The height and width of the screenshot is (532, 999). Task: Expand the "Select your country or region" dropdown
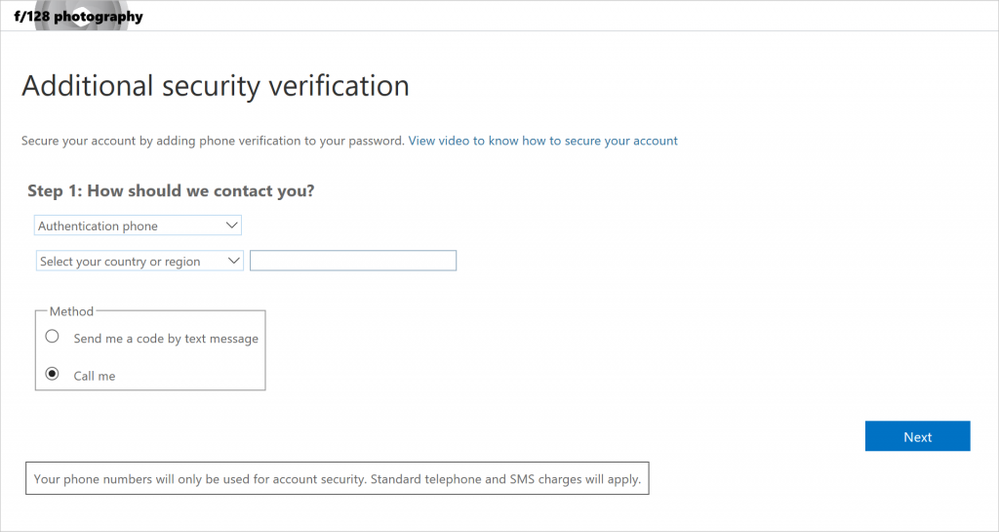coord(139,261)
